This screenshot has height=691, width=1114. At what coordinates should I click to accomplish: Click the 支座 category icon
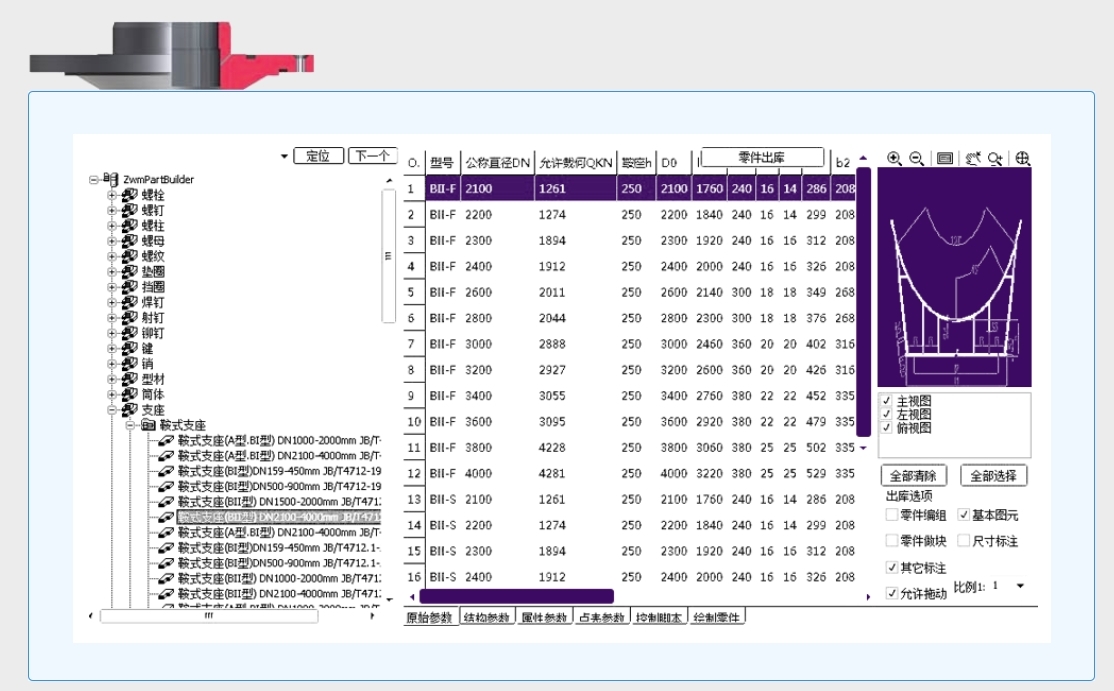pyautogui.click(x=129, y=410)
